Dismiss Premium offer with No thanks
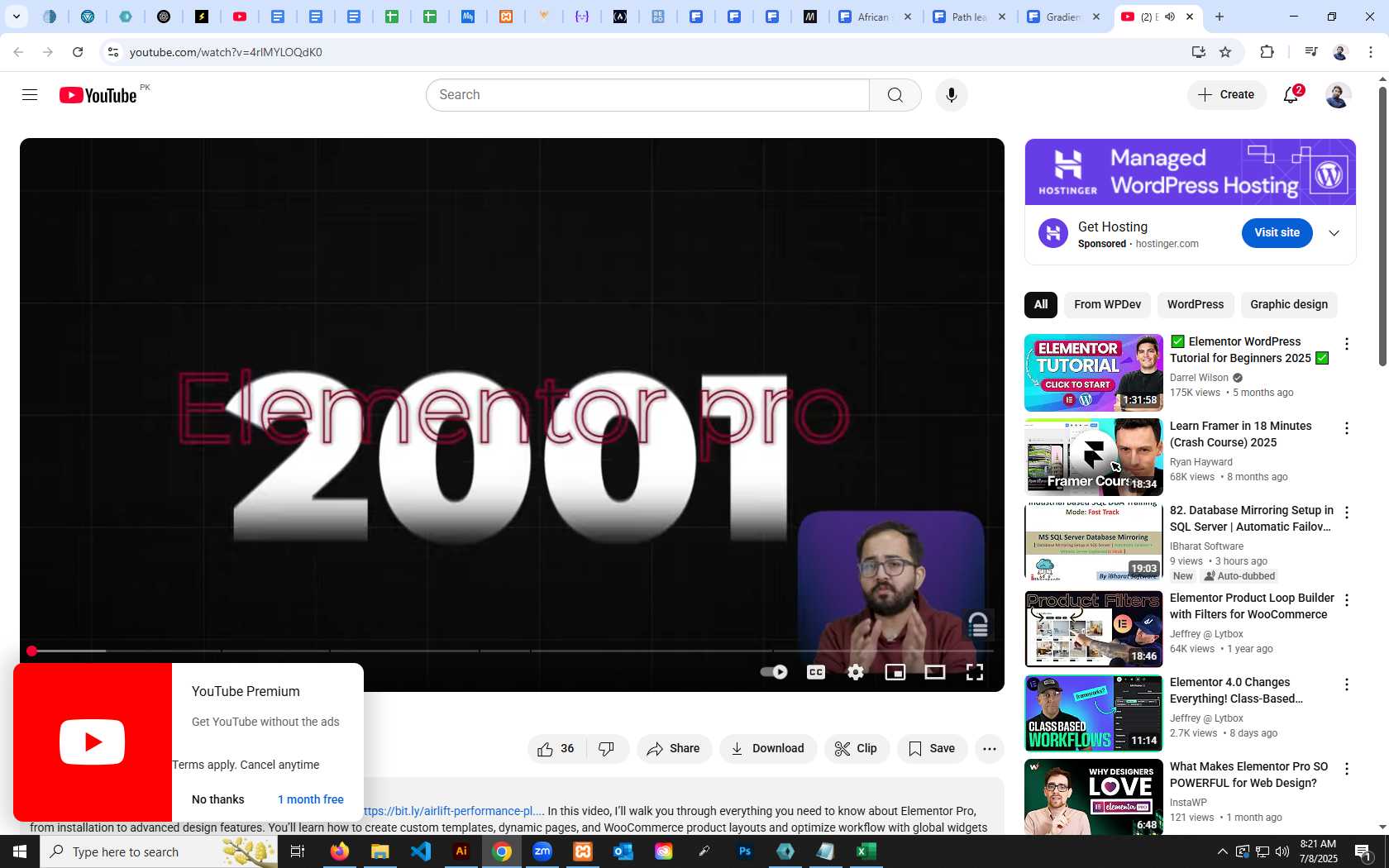 pos(218,799)
